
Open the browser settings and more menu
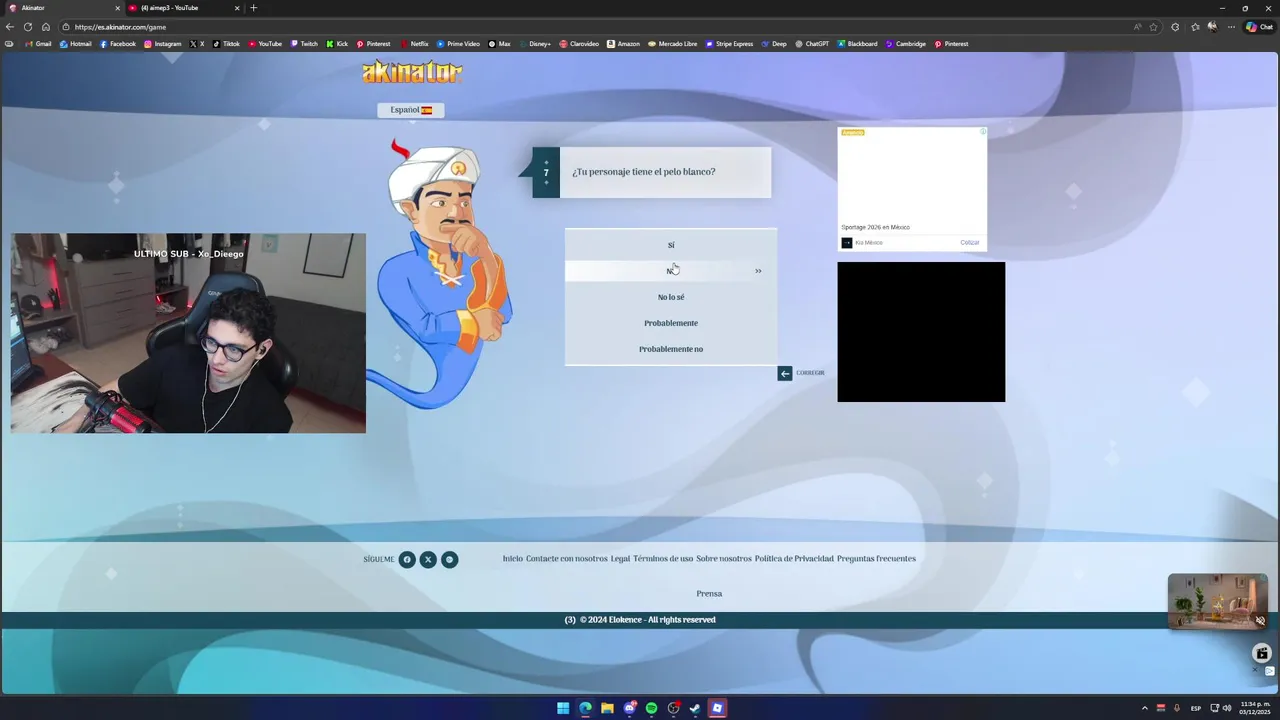click(x=1231, y=27)
